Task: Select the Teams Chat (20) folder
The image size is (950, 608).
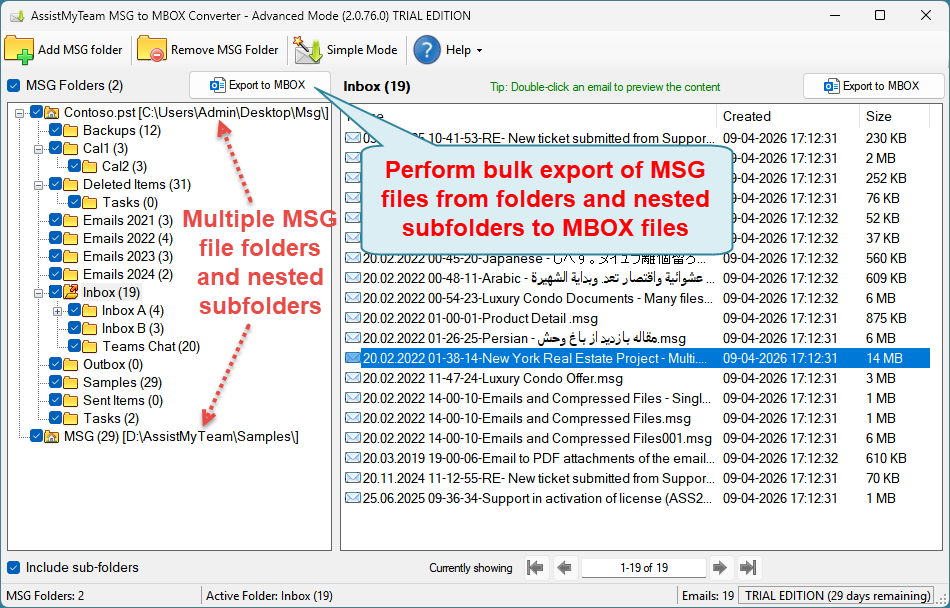Action: coord(150,347)
